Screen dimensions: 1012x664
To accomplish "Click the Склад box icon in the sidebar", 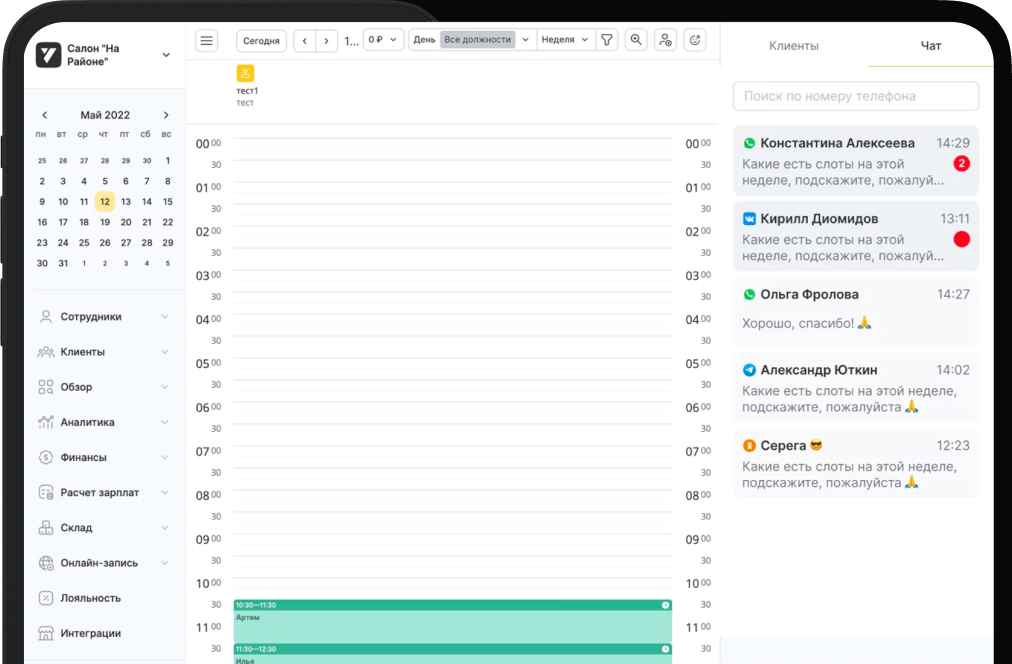I will [46, 527].
